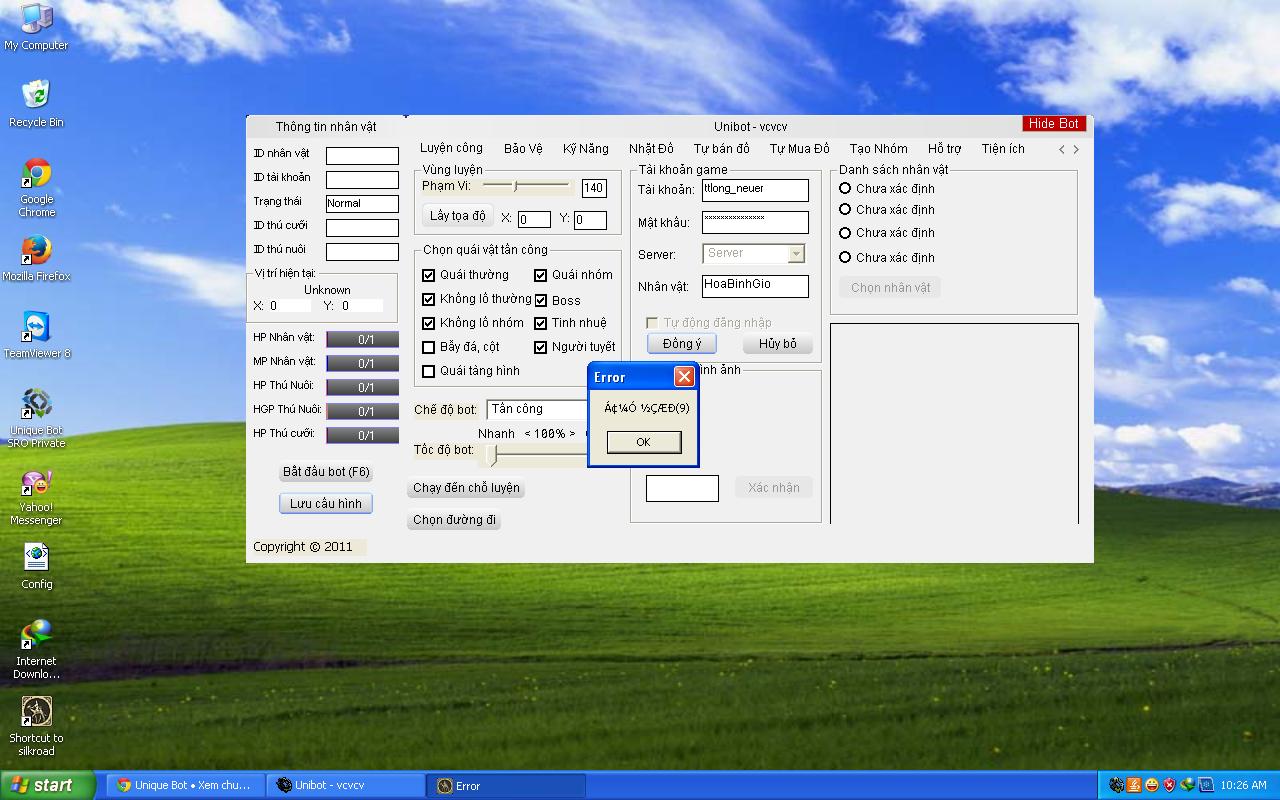Focus the Nhân vật character name field
1280x800 pixels.
(x=755, y=286)
